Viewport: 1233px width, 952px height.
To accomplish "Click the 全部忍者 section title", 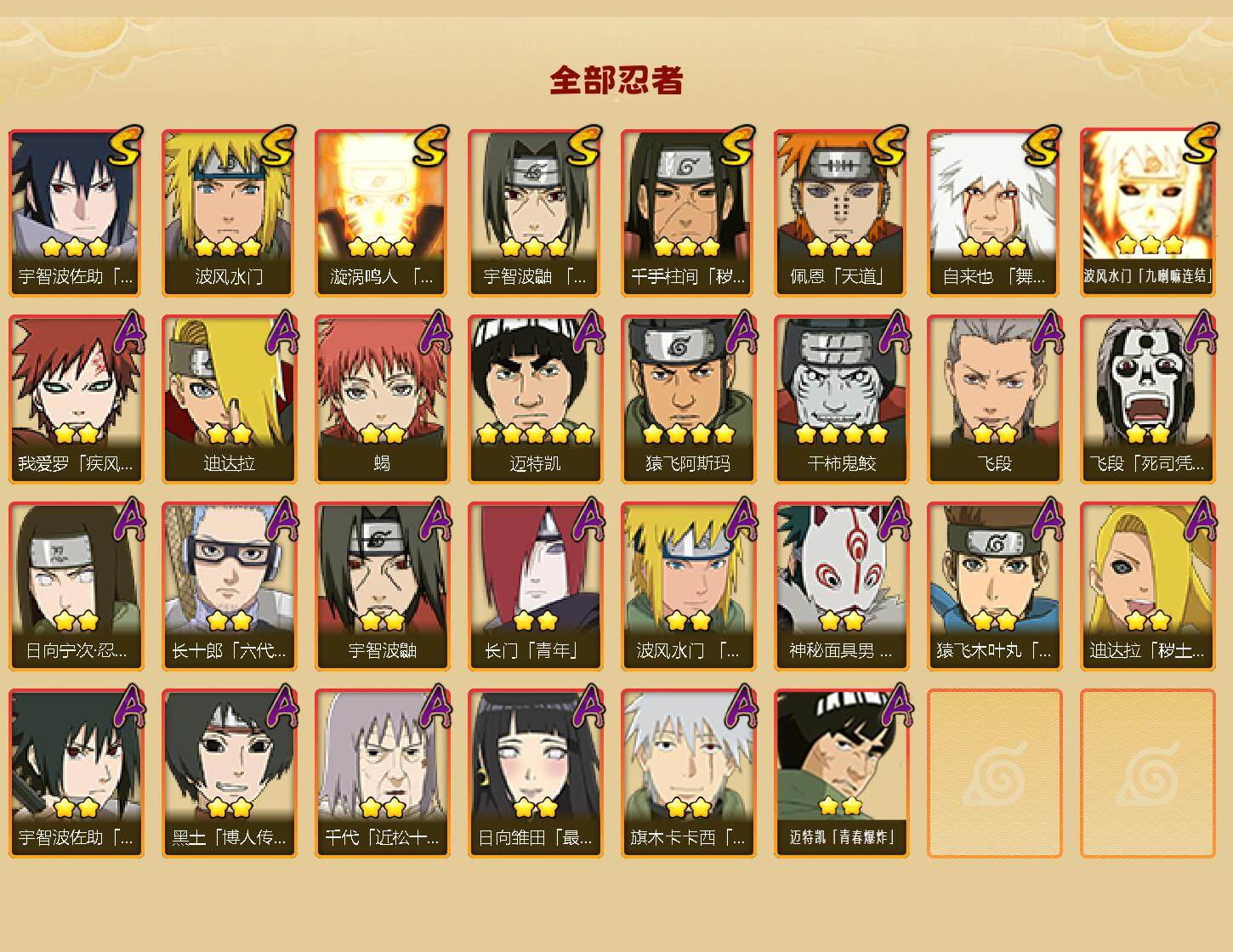I will [x=616, y=80].
